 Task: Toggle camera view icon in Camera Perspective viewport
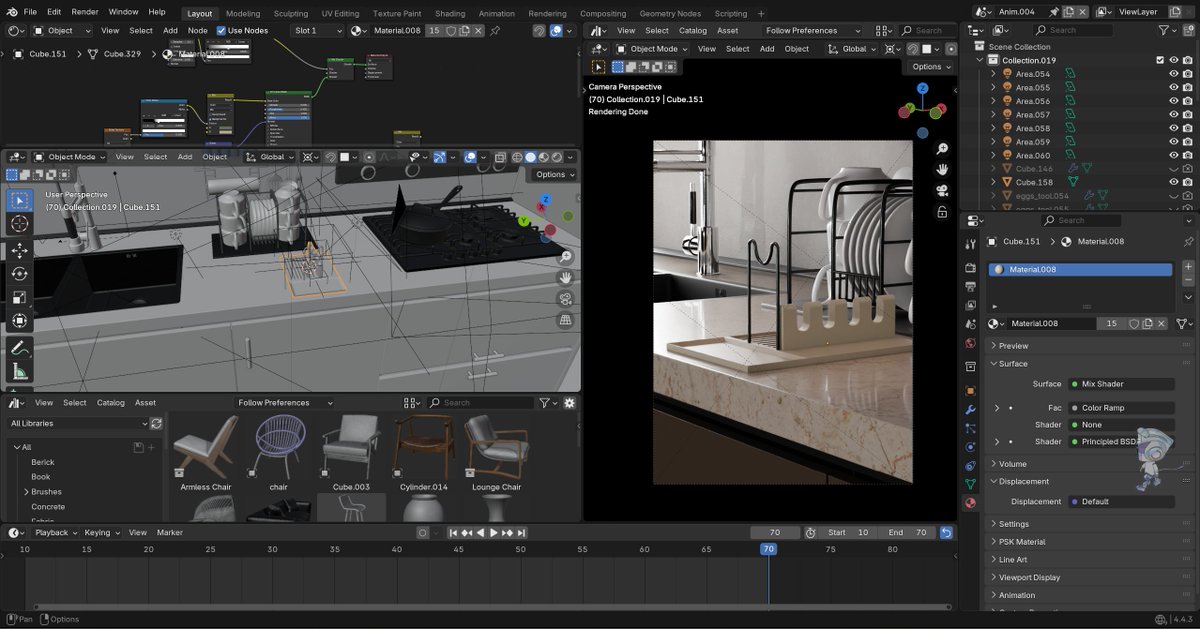[942, 190]
